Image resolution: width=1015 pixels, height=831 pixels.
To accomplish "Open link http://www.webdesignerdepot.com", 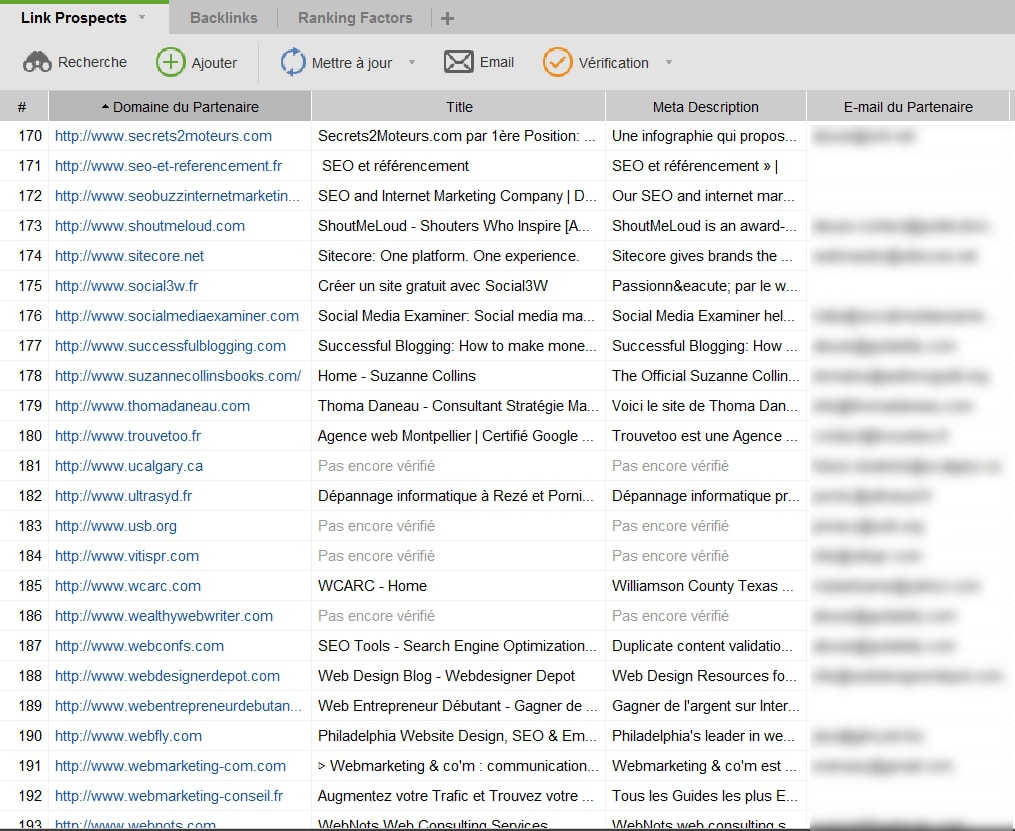I will click(168, 676).
